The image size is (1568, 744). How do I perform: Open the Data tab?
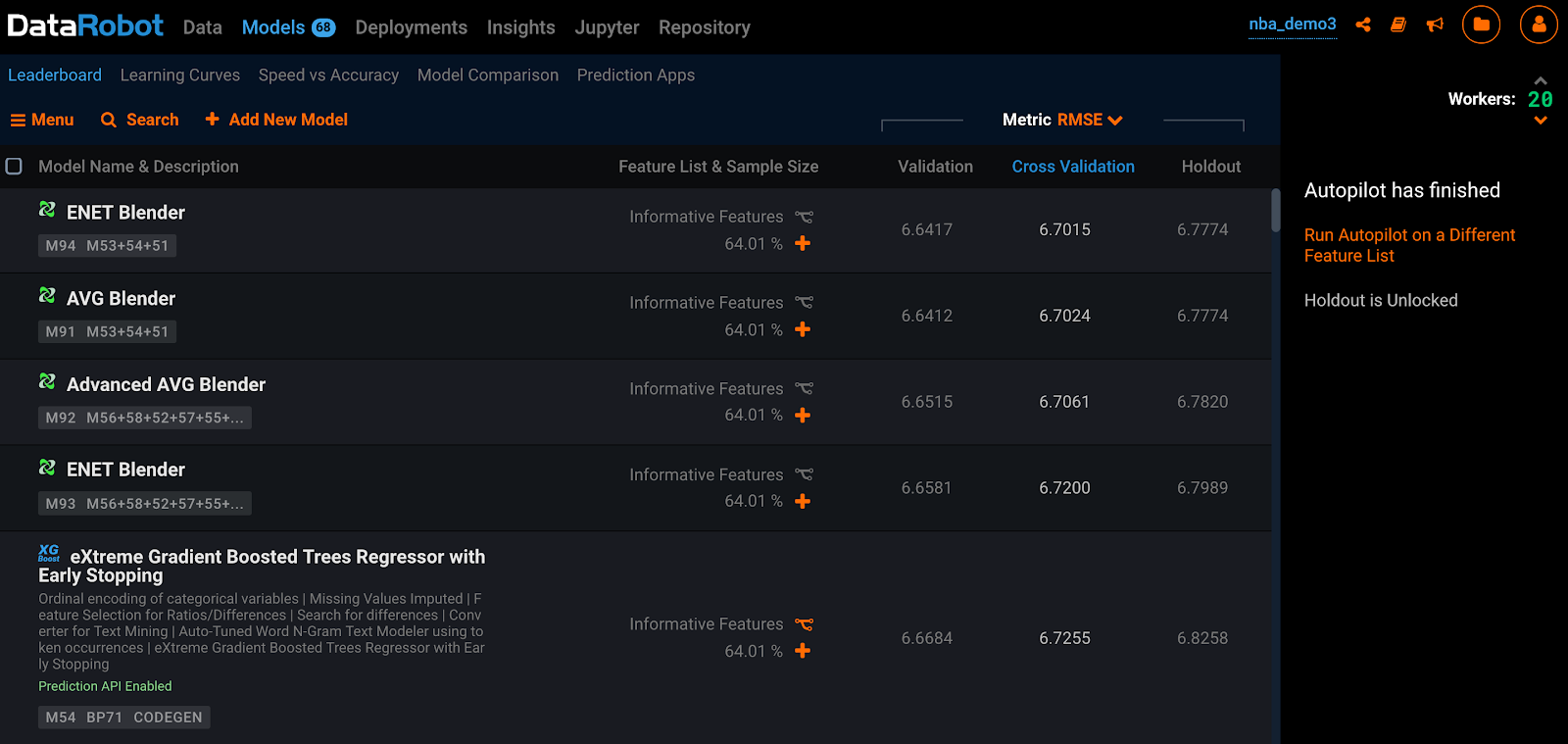(203, 27)
